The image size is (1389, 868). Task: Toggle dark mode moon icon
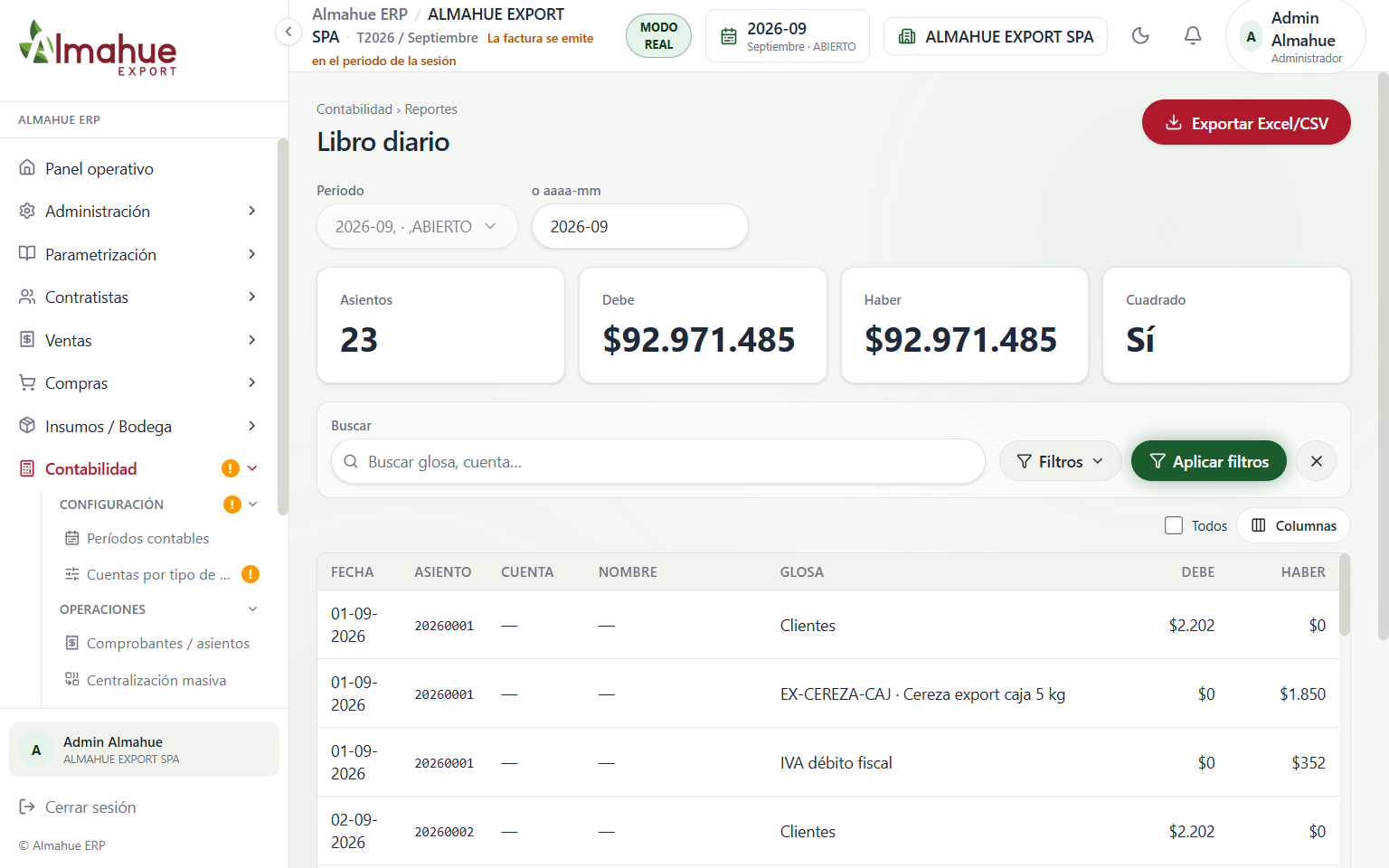point(1140,36)
